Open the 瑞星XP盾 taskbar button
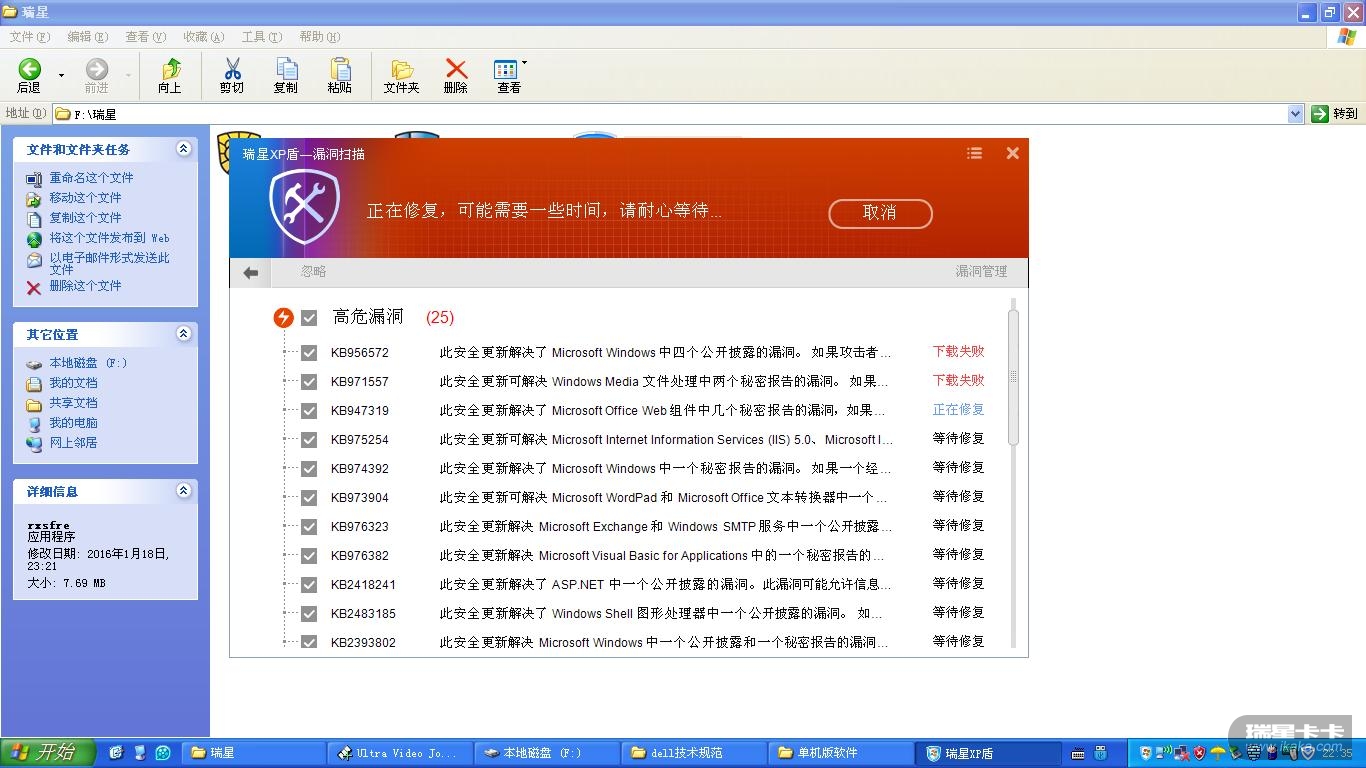Viewport: 1366px width, 768px height. [x=990, y=753]
